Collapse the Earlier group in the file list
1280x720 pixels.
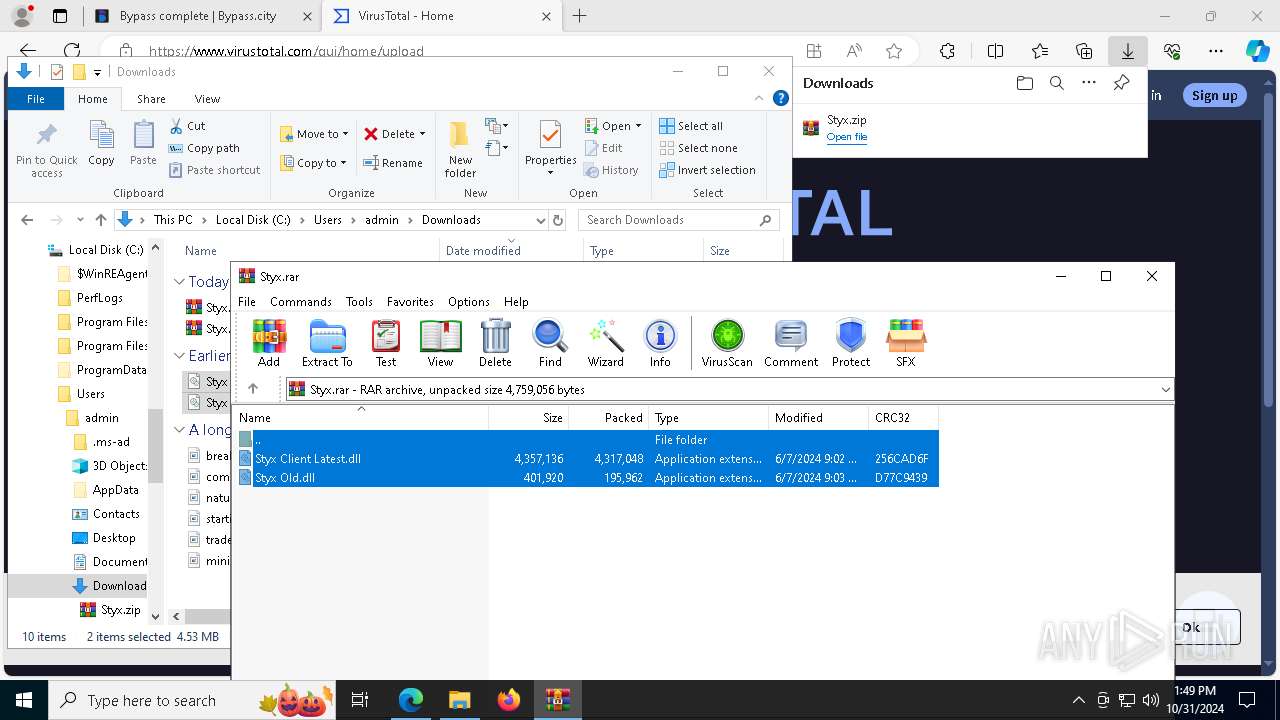pyautogui.click(x=179, y=356)
